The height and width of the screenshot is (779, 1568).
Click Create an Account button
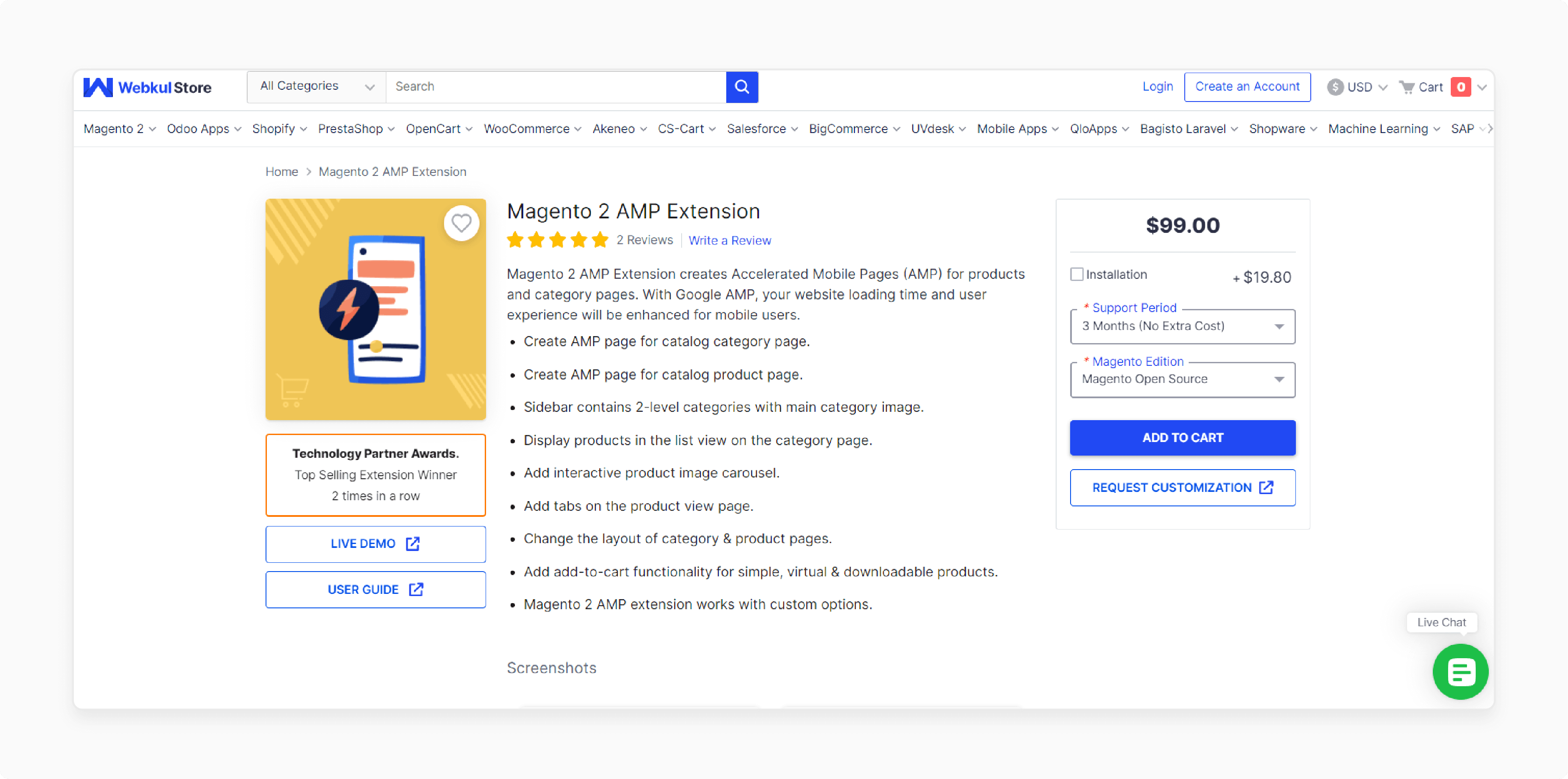[x=1247, y=87]
